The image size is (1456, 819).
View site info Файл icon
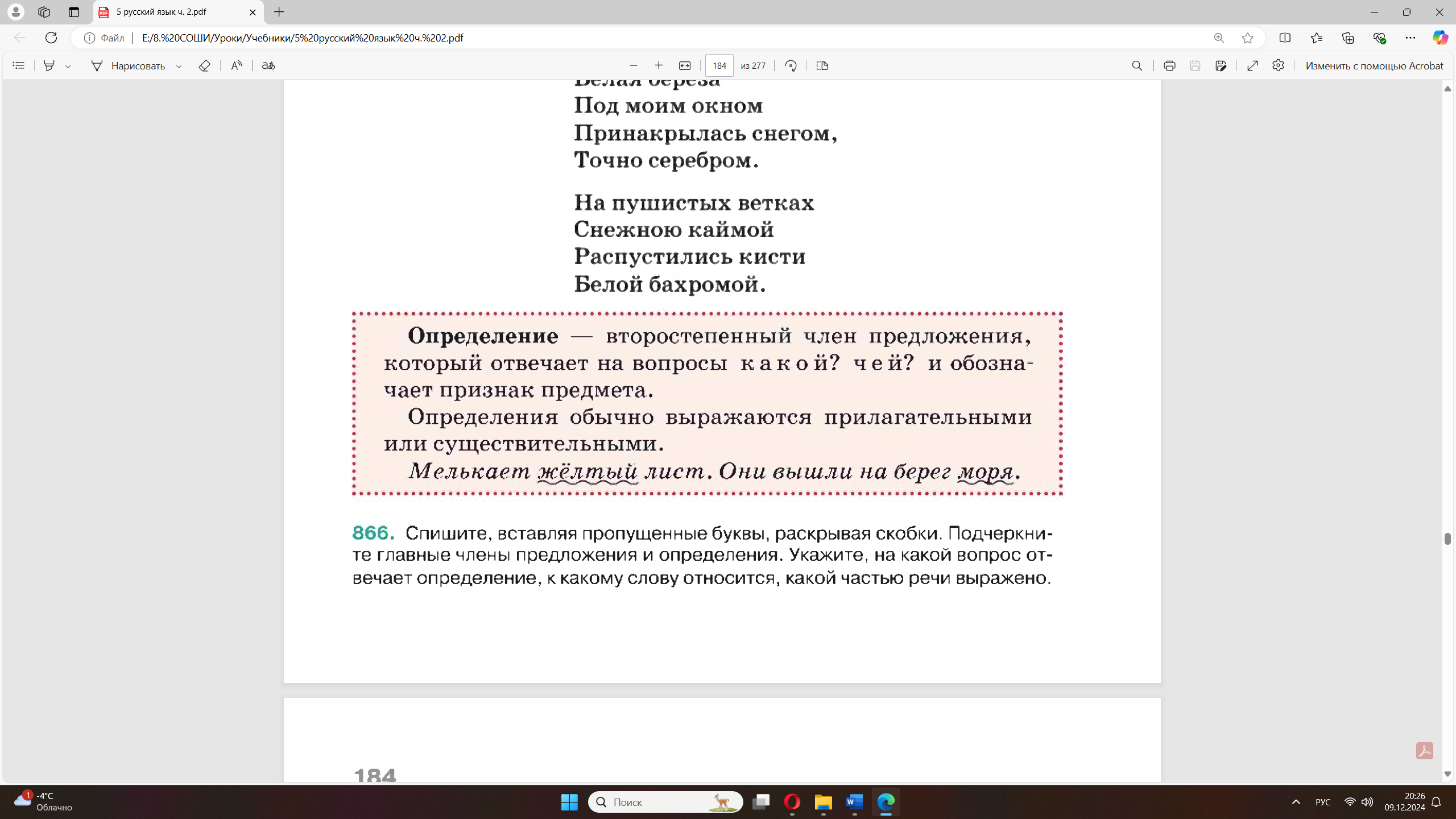tap(104, 38)
